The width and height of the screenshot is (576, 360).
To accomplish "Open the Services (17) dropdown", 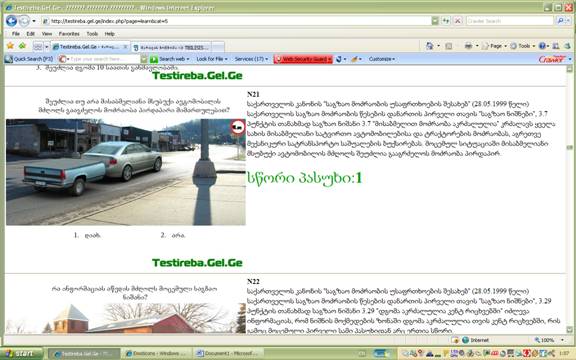I will click(251, 59).
